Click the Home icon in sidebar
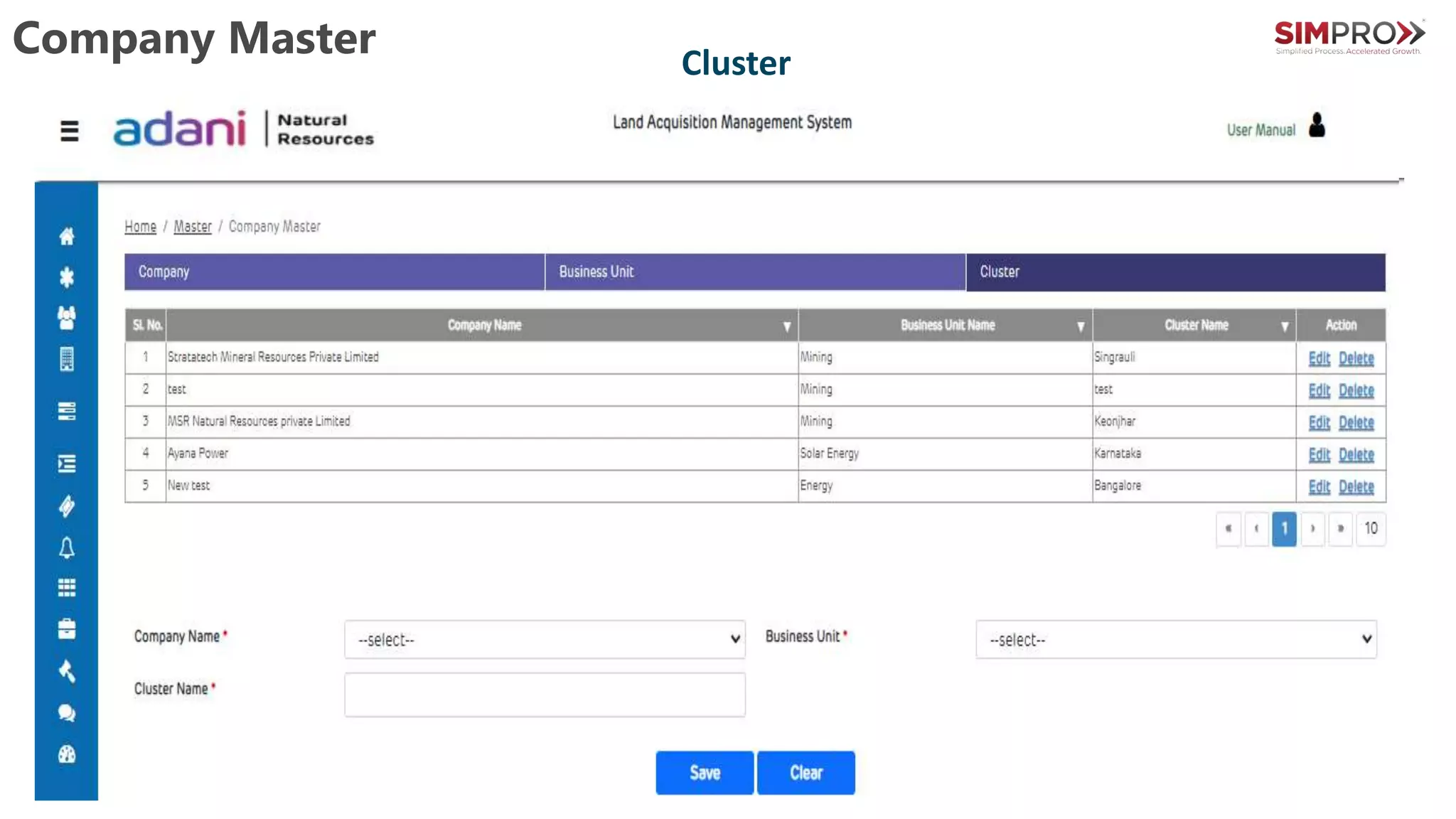 [x=67, y=236]
